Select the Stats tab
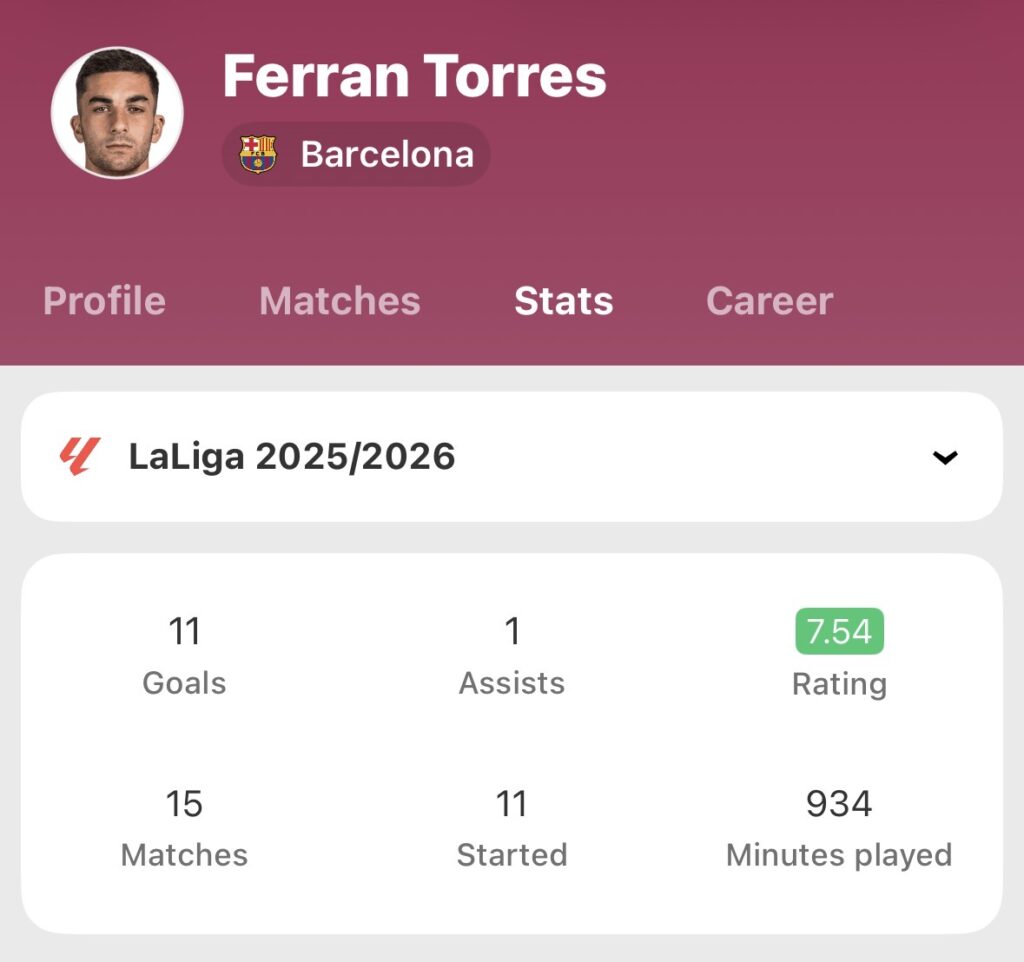 (x=563, y=301)
